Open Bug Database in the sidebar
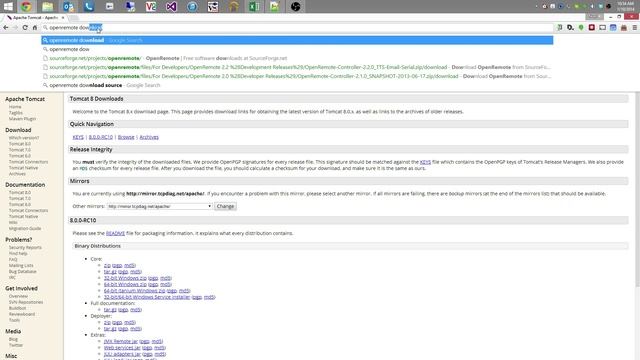This screenshot has width=640, height=360. click(22, 271)
